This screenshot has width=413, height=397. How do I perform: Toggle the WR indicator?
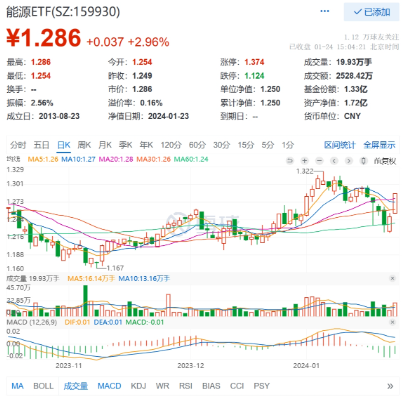click(x=162, y=386)
